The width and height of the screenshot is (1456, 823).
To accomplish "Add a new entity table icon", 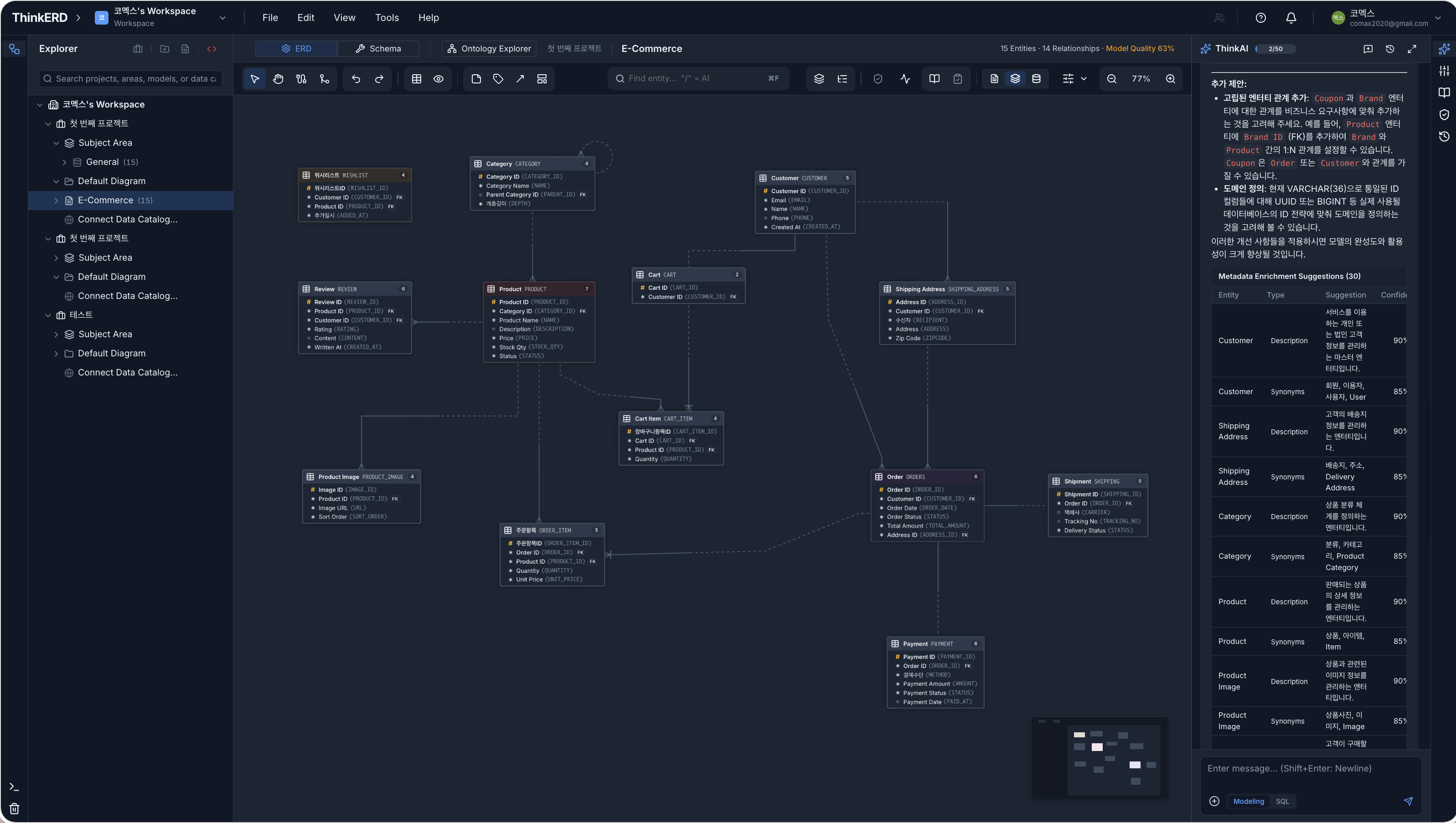I will coord(417,78).
